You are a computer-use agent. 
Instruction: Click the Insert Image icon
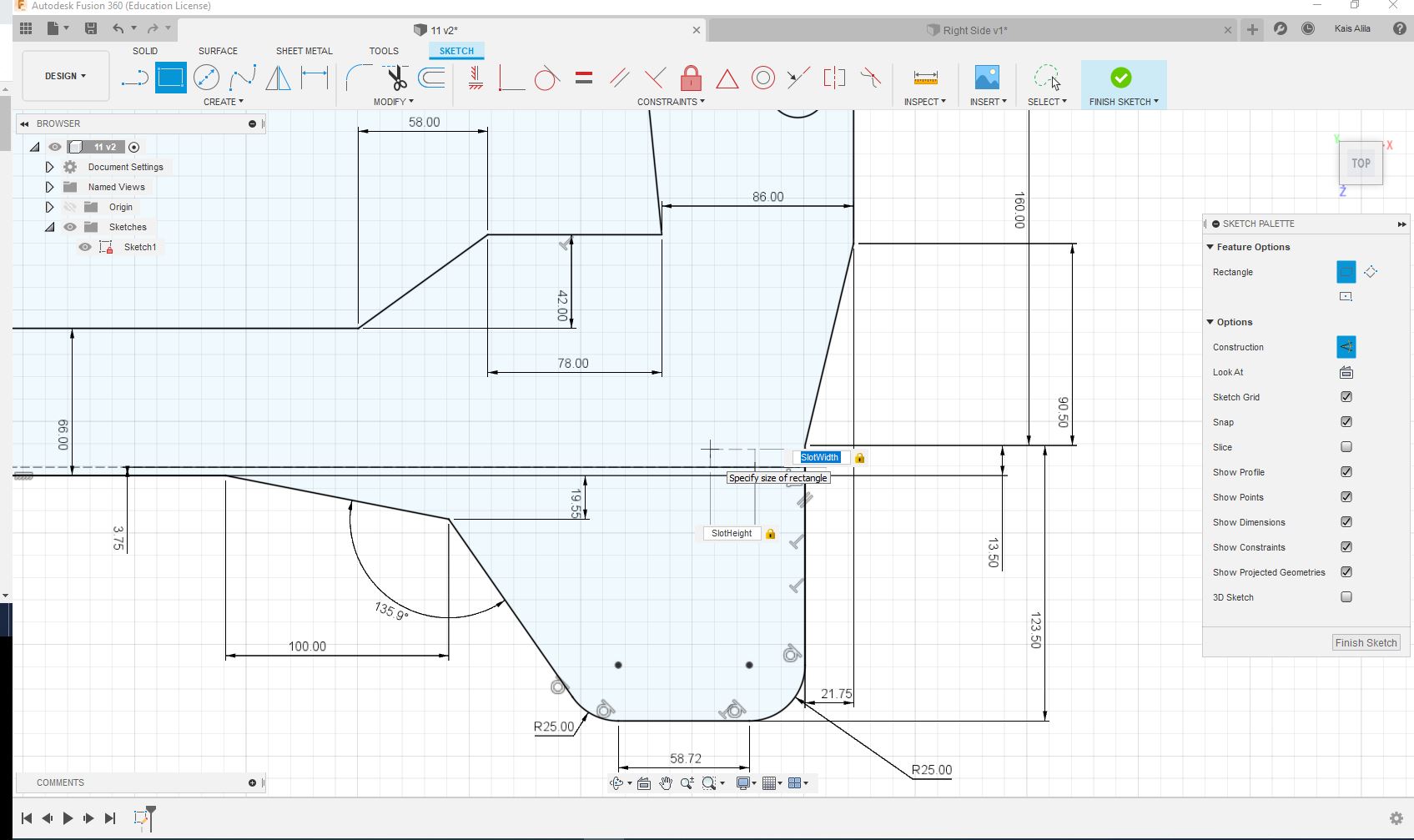click(987, 78)
